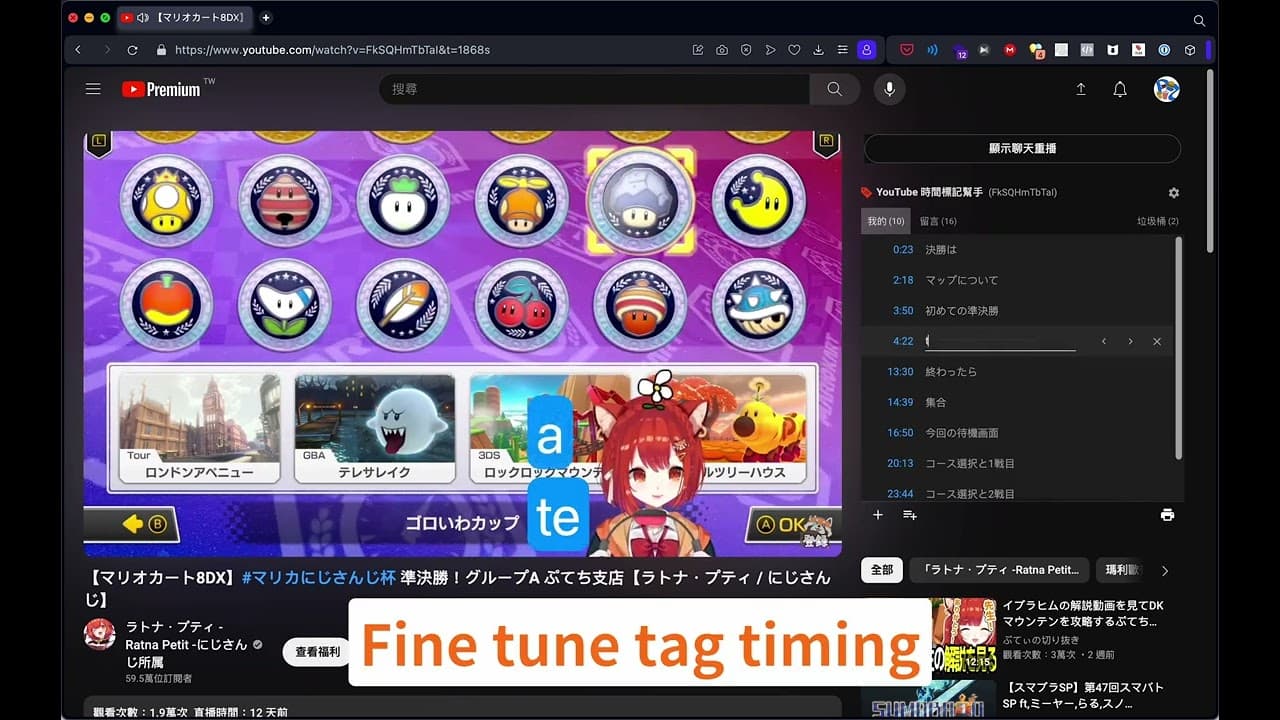
Task: Select 今回の待機画面 tag text
Action: [x=961, y=433]
